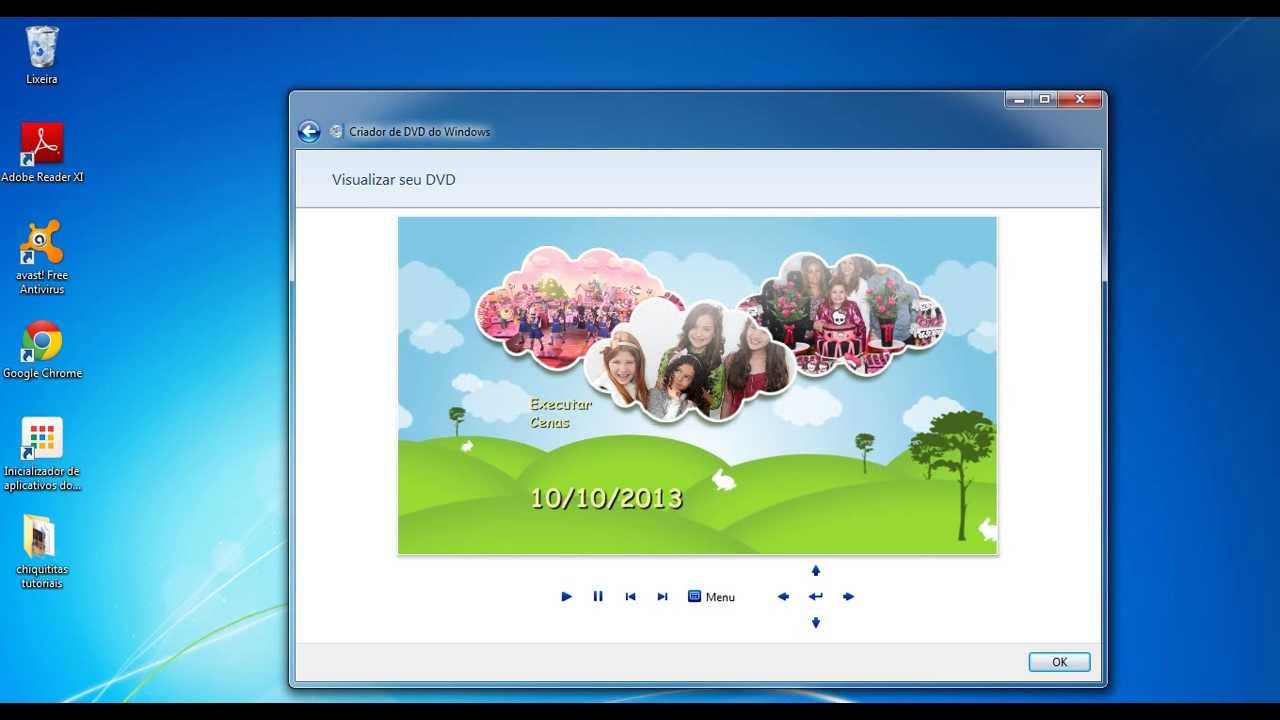Skip to the previous chapter
Screen dimensions: 1280x720
tap(630, 597)
